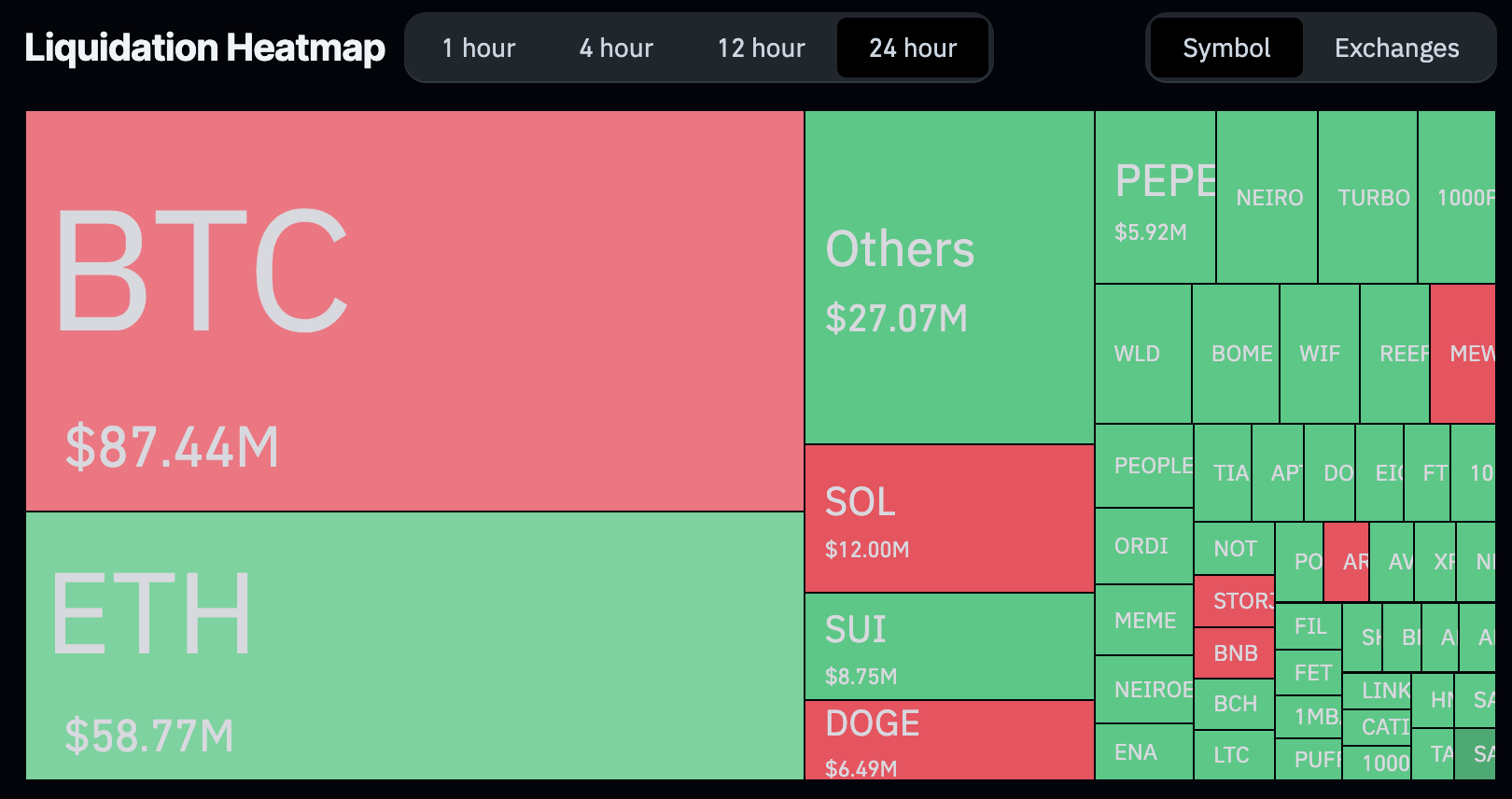
Task: Open the ETH $58.77M tile
Action: point(414,645)
